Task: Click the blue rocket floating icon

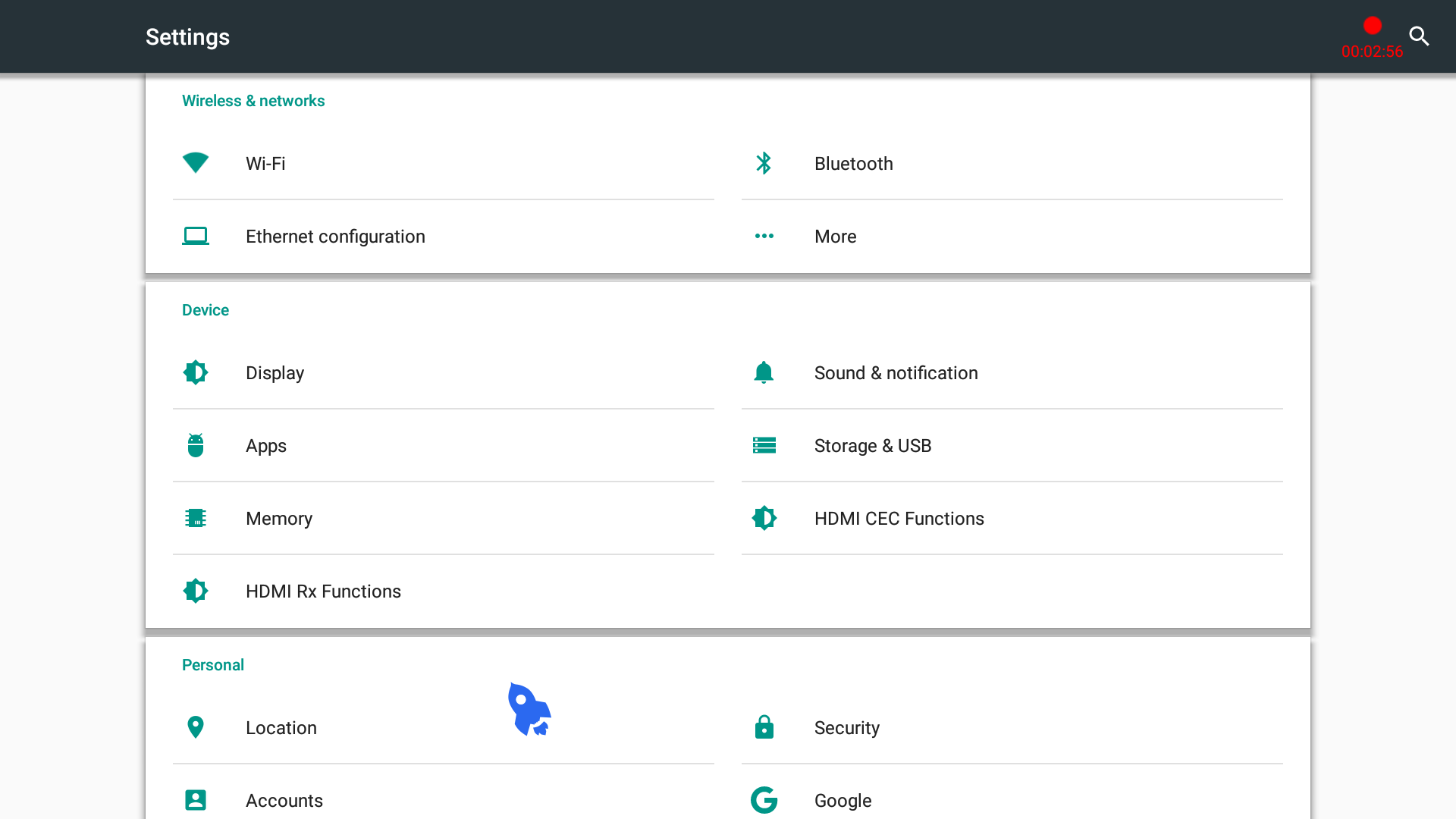Action: [x=529, y=710]
